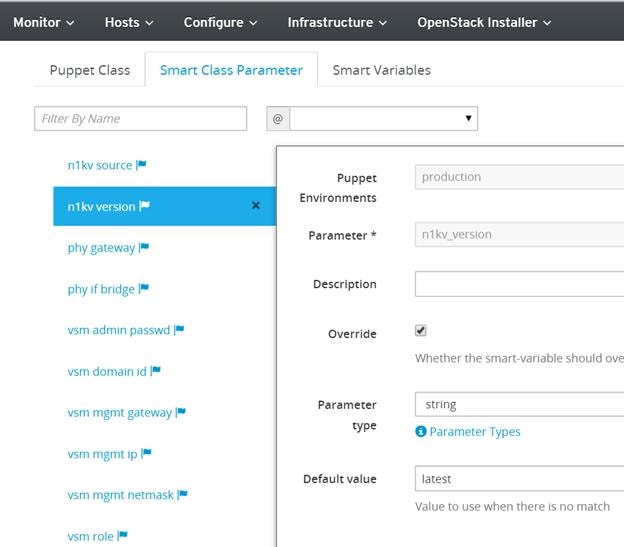Expand the Hosts menu

[x=129, y=22]
